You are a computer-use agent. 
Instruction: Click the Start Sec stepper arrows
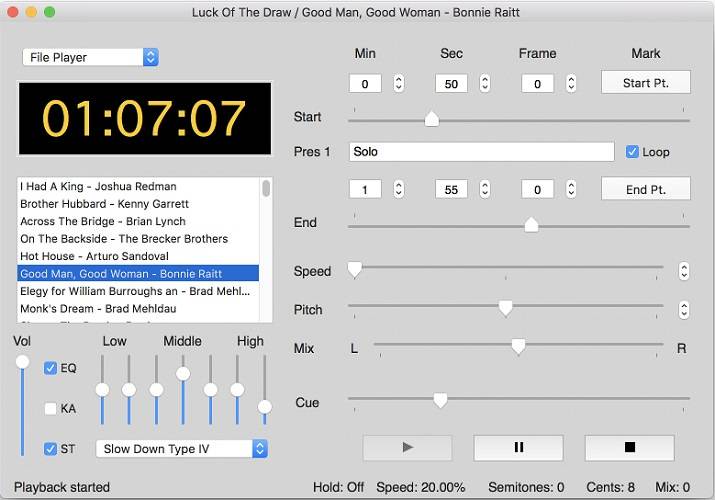point(485,83)
